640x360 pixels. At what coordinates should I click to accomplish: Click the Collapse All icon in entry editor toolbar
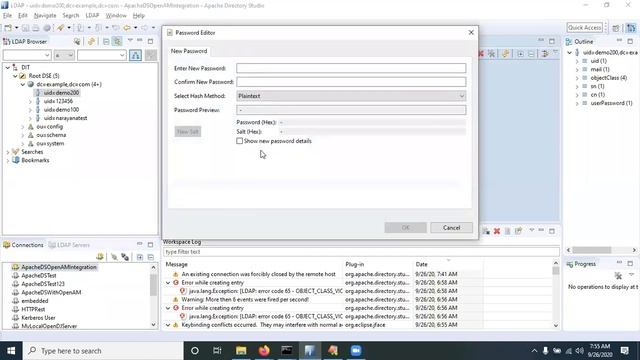pyautogui.click(x=531, y=53)
